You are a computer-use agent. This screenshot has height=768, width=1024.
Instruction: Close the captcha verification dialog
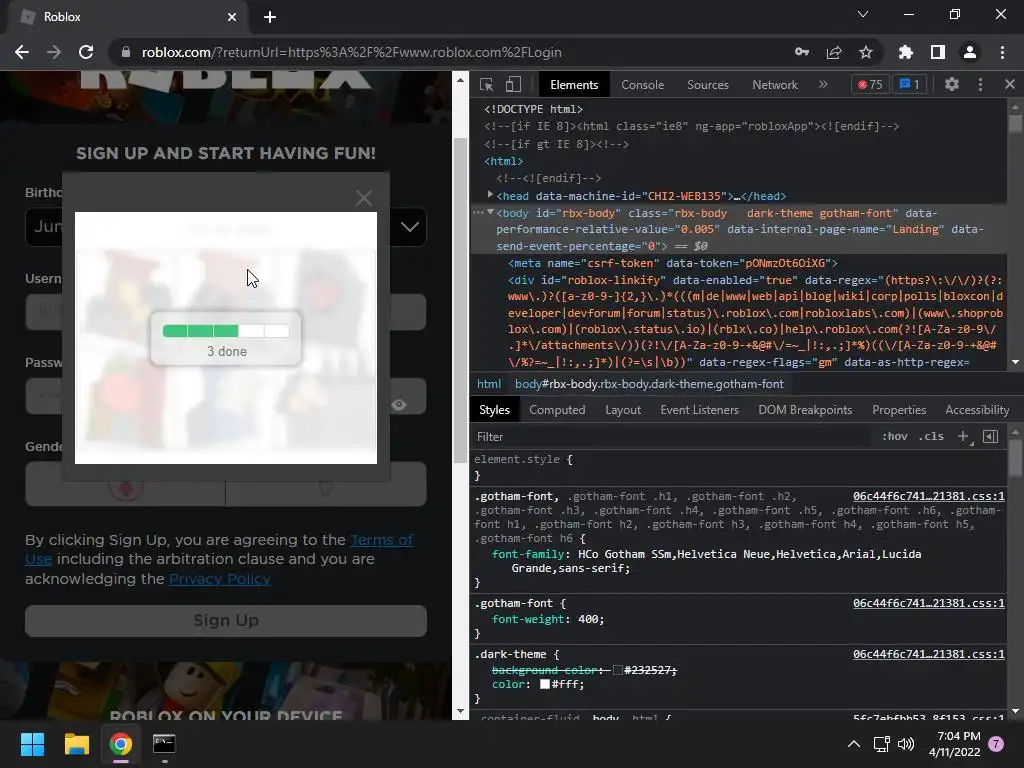[364, 198]
